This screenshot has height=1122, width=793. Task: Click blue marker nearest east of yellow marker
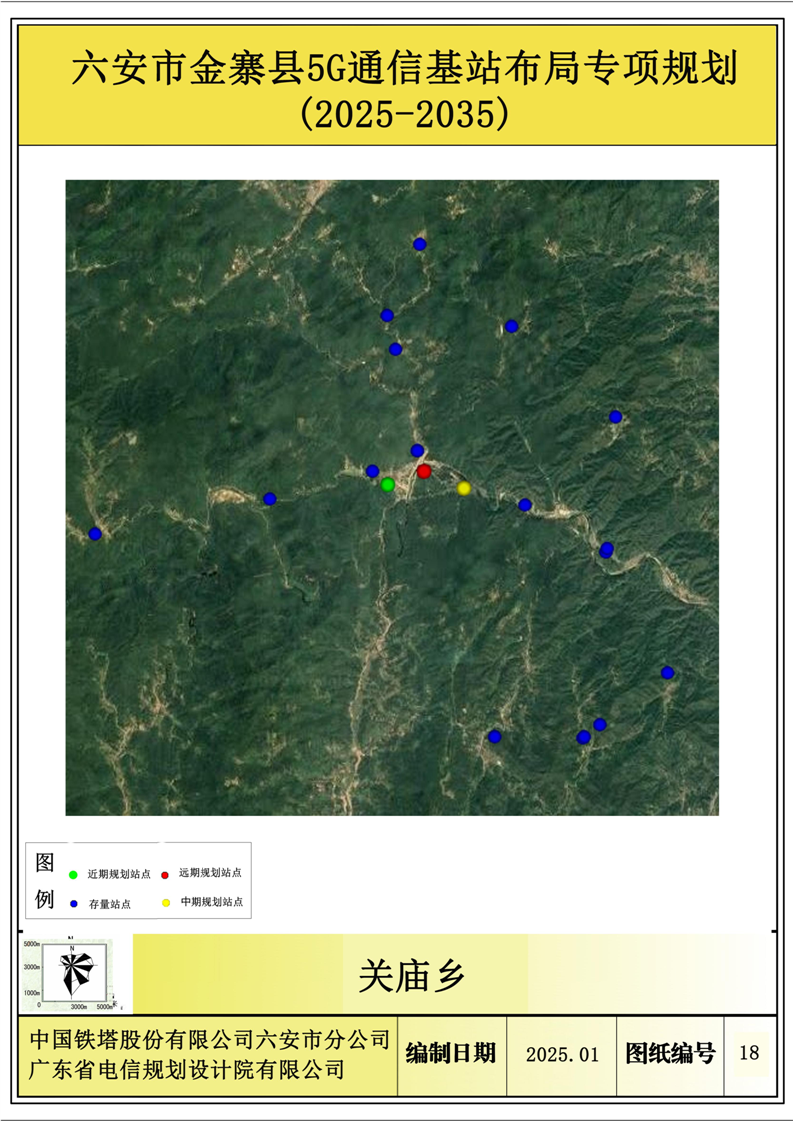[x=525, y=504]
